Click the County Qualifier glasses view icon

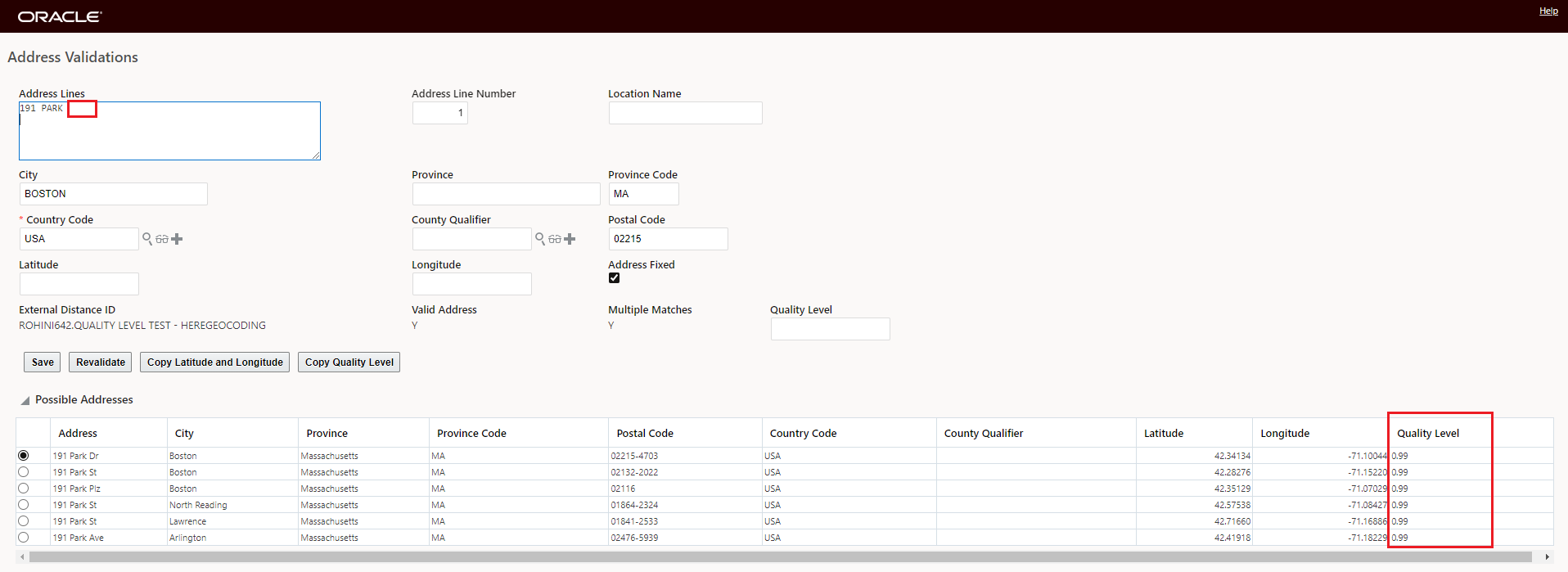(555, 239)
